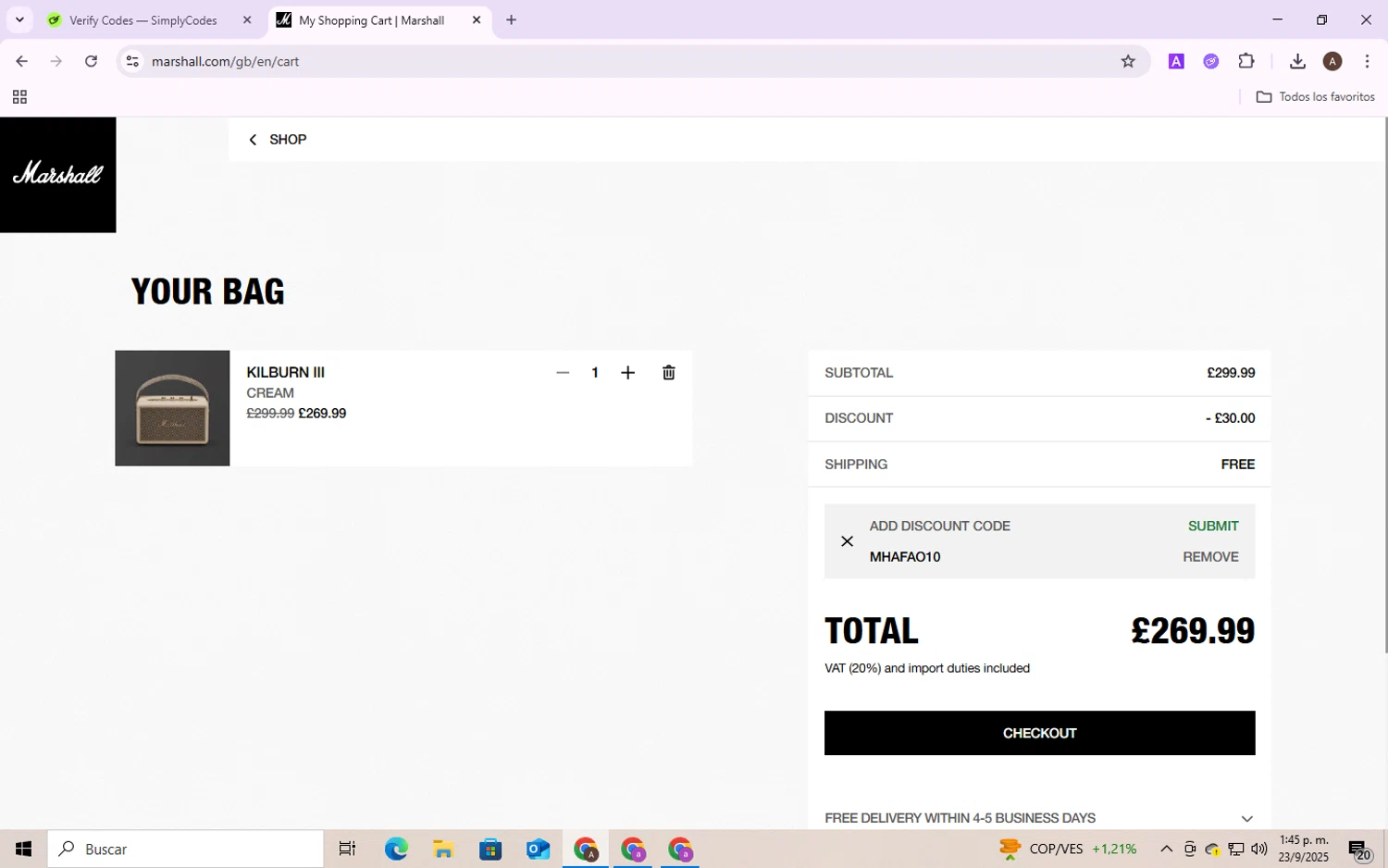Open browser downloads
The width and height of the screenshot is (1388, 868).
click(x=1297, y=61)
